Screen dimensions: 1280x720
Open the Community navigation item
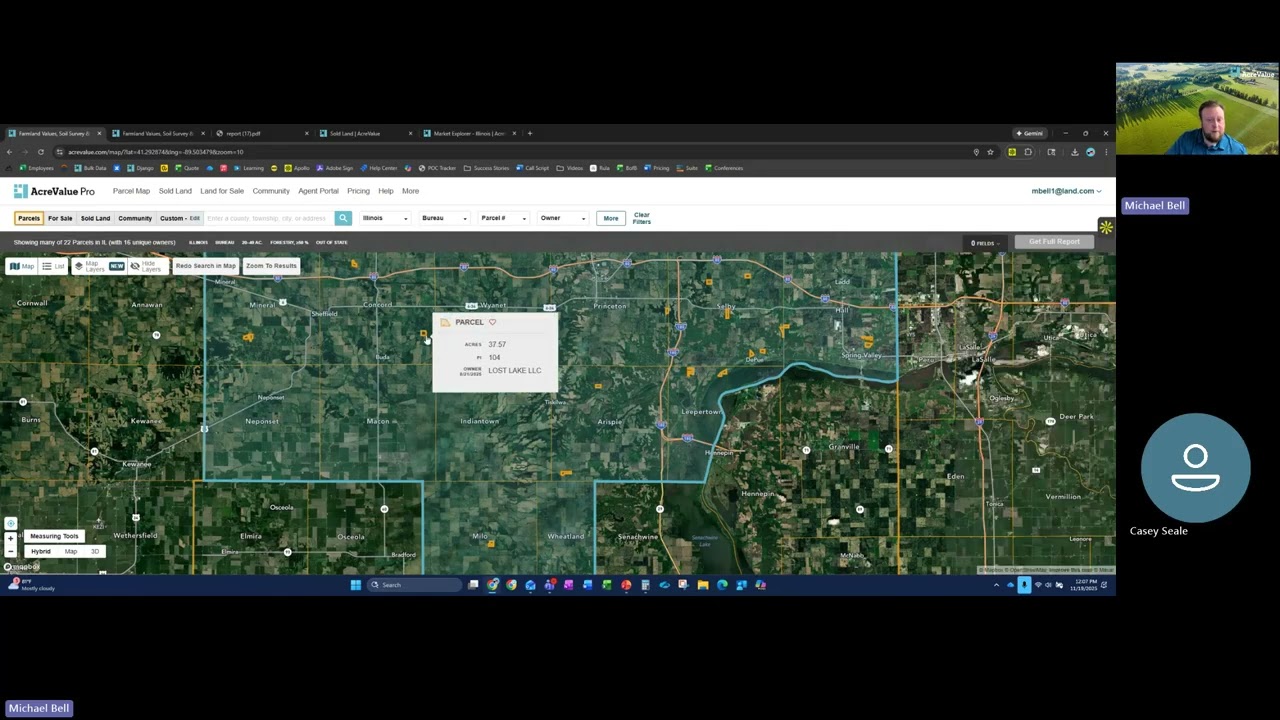pos(271,191)
